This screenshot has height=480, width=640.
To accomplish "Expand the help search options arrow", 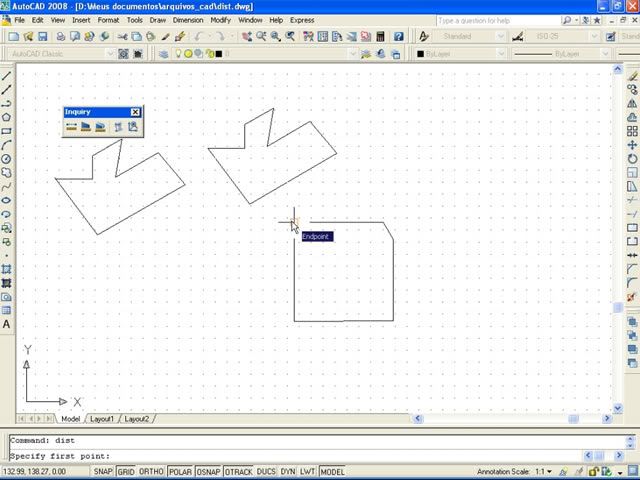I will (x=576, y=20).
